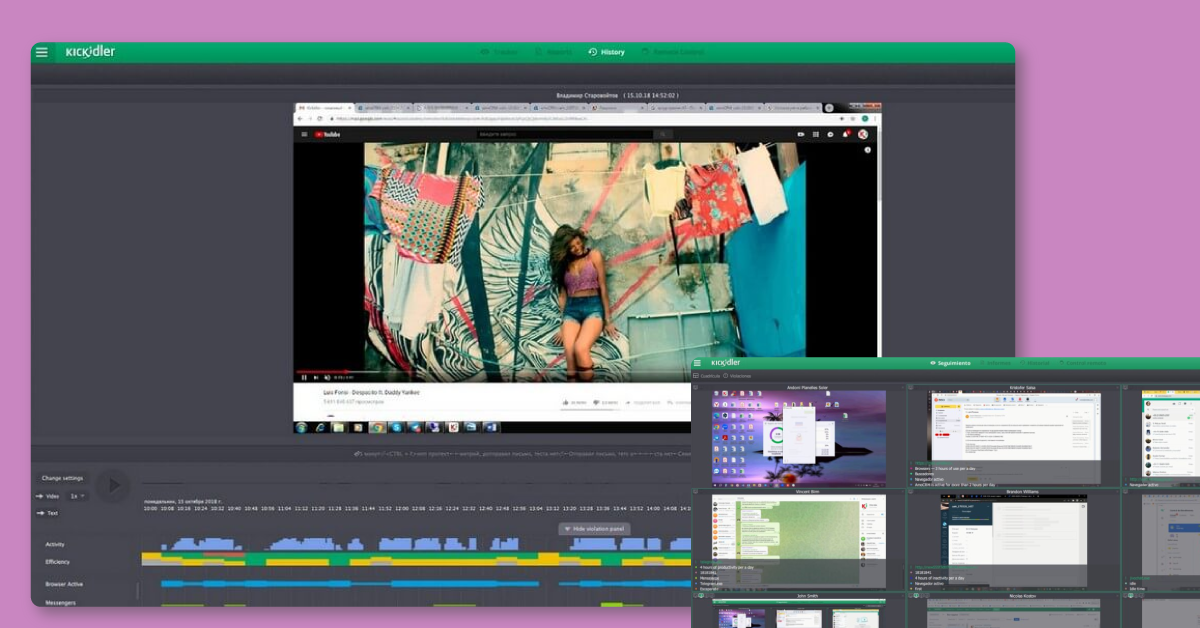The width and height of the screenshot is (1200, 628).
Task: Open Brandon Williams' screen thumbnail
Action: coord(1014,540)
